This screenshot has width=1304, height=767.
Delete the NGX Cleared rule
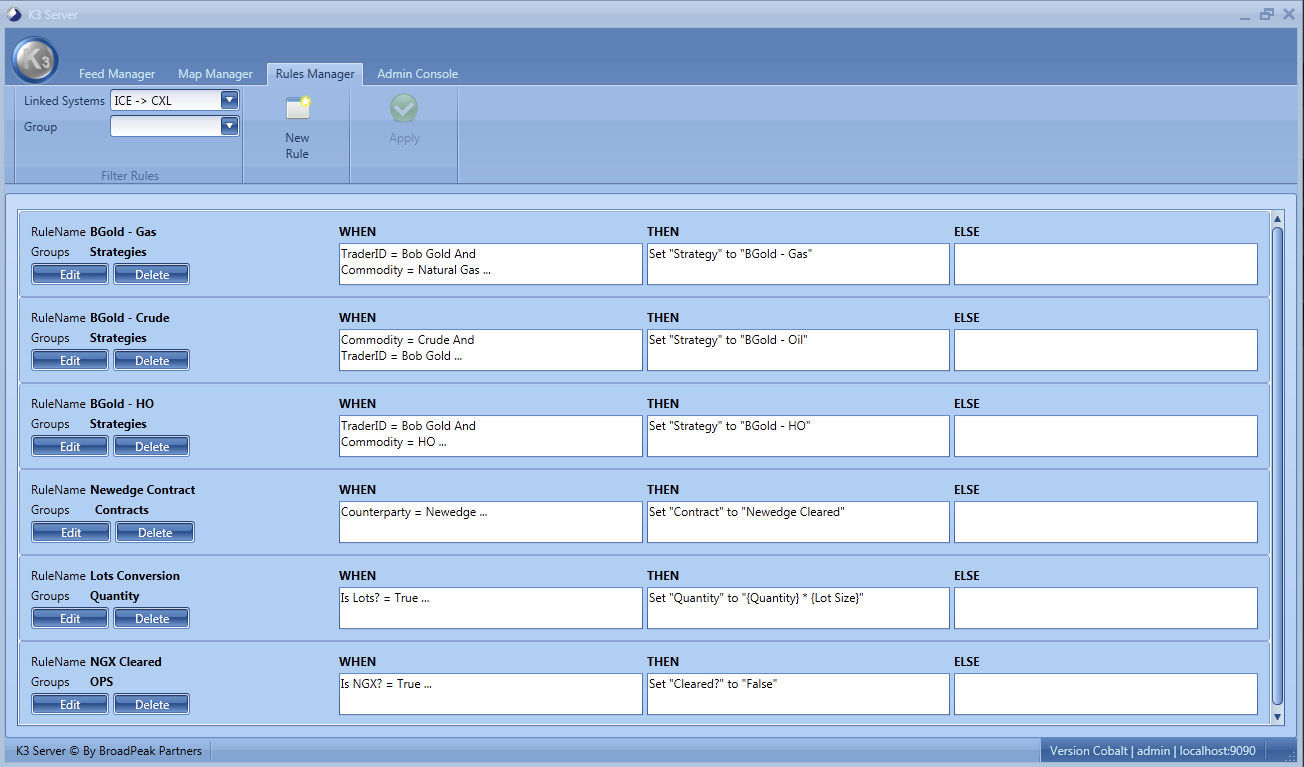tap(152, 705)
